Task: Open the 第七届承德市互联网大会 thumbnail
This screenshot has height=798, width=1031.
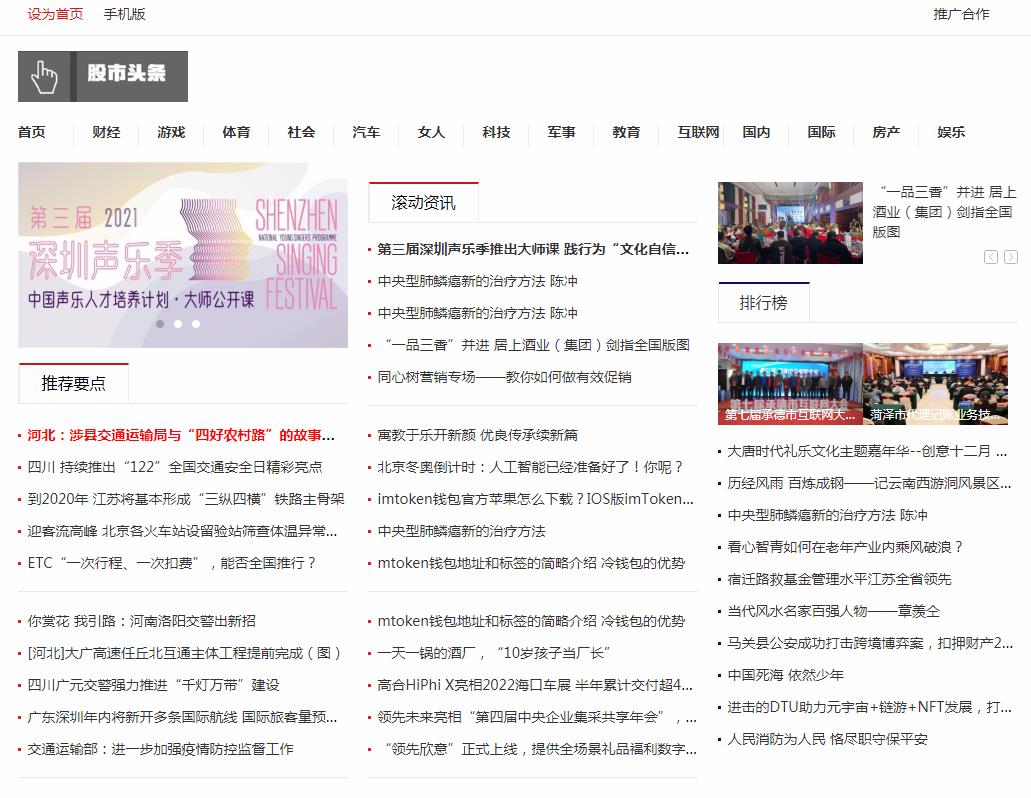Action: pyautogui.click(x=790, y=383)
